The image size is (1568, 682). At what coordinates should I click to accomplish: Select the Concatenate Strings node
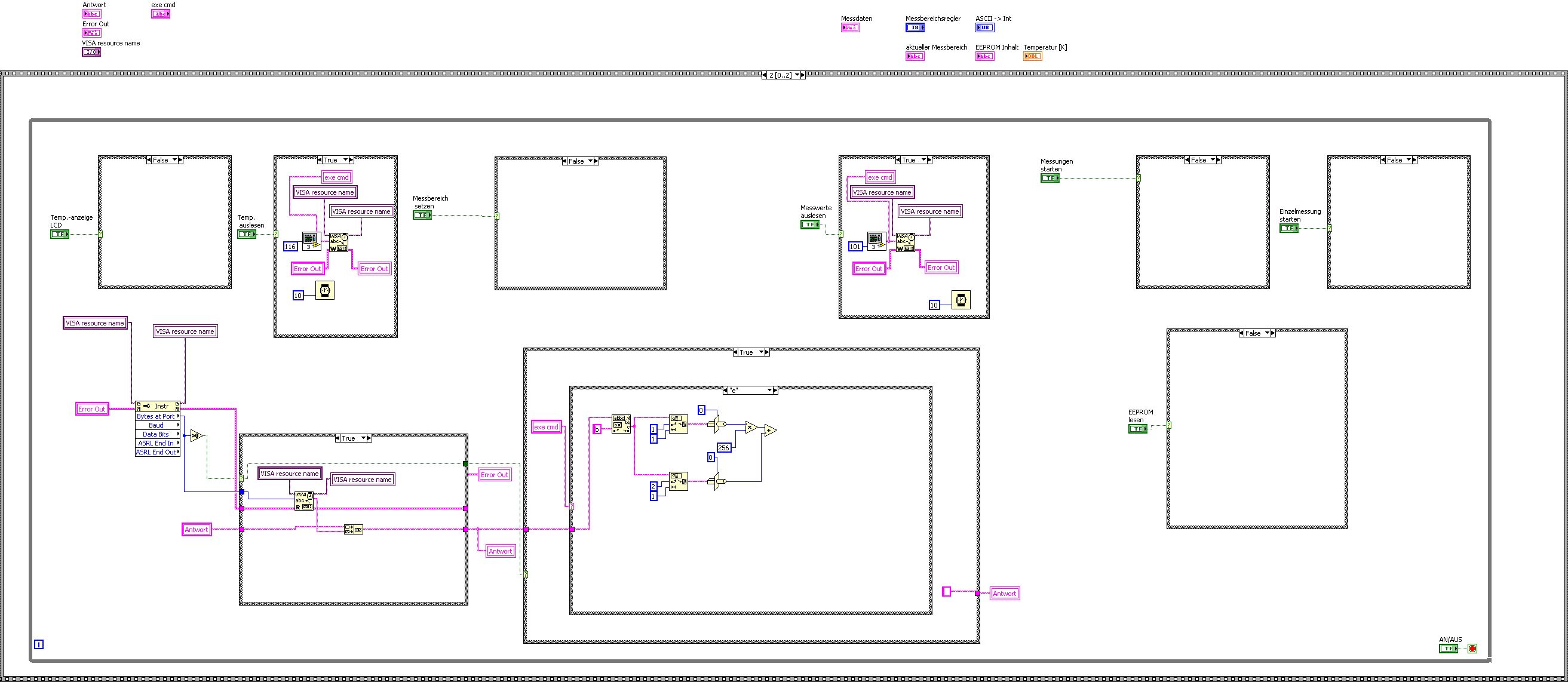point(353,529)
